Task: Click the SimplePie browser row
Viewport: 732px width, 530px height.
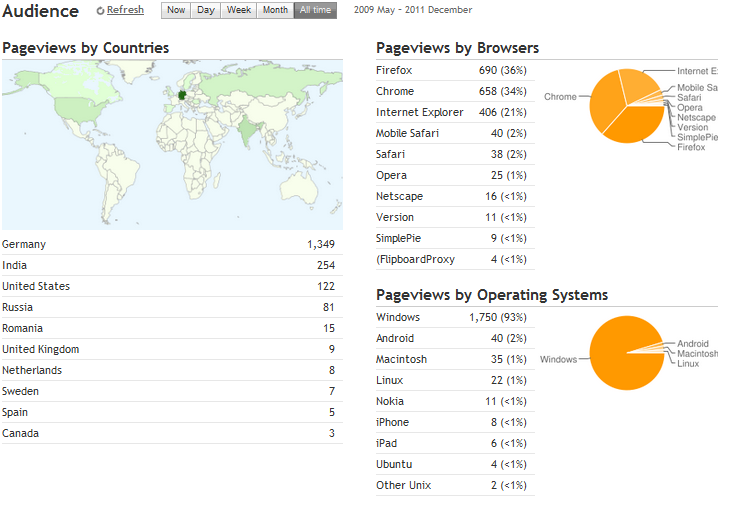Action: coord(455,238)
